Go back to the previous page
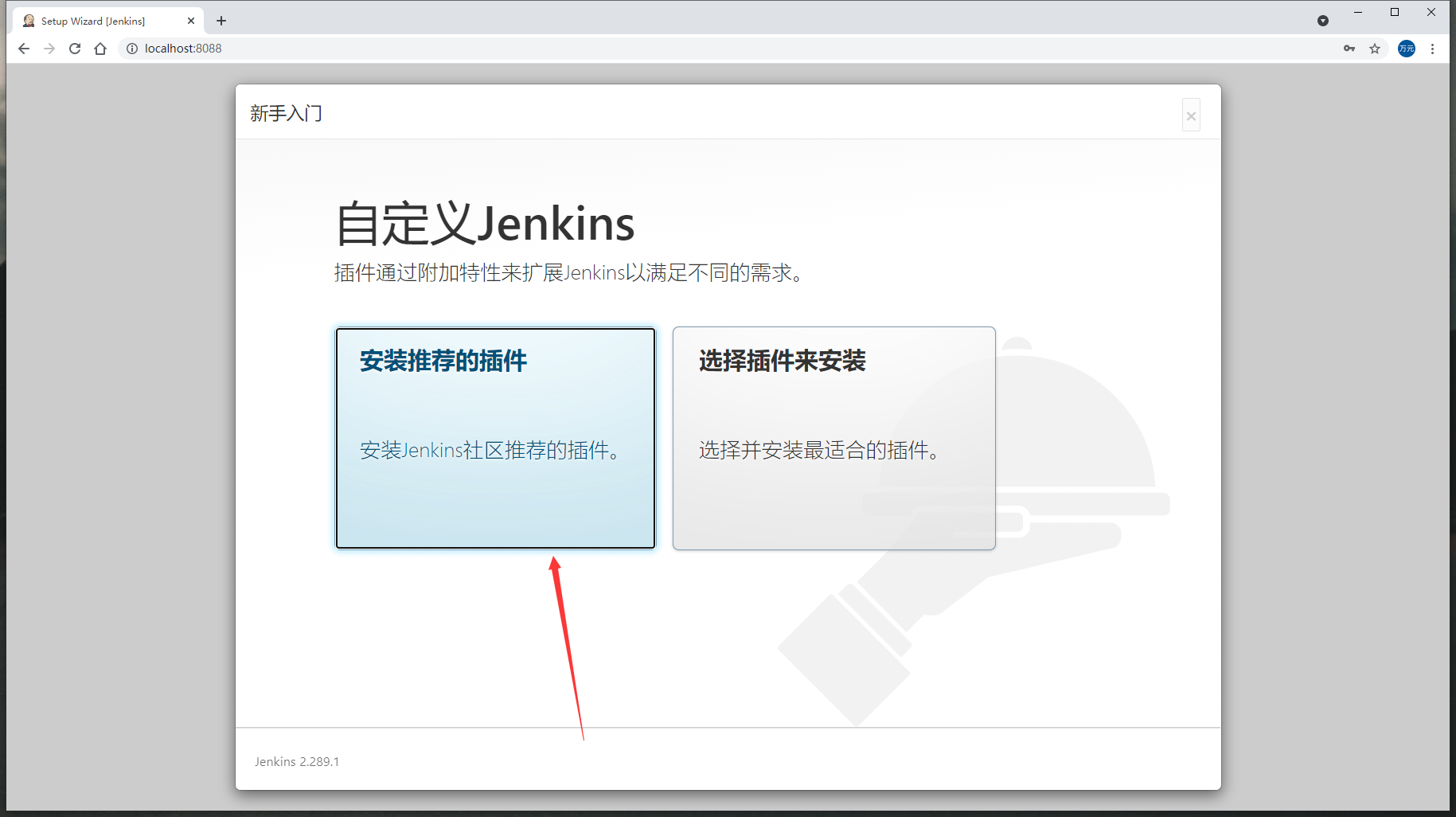 point(24,49)
